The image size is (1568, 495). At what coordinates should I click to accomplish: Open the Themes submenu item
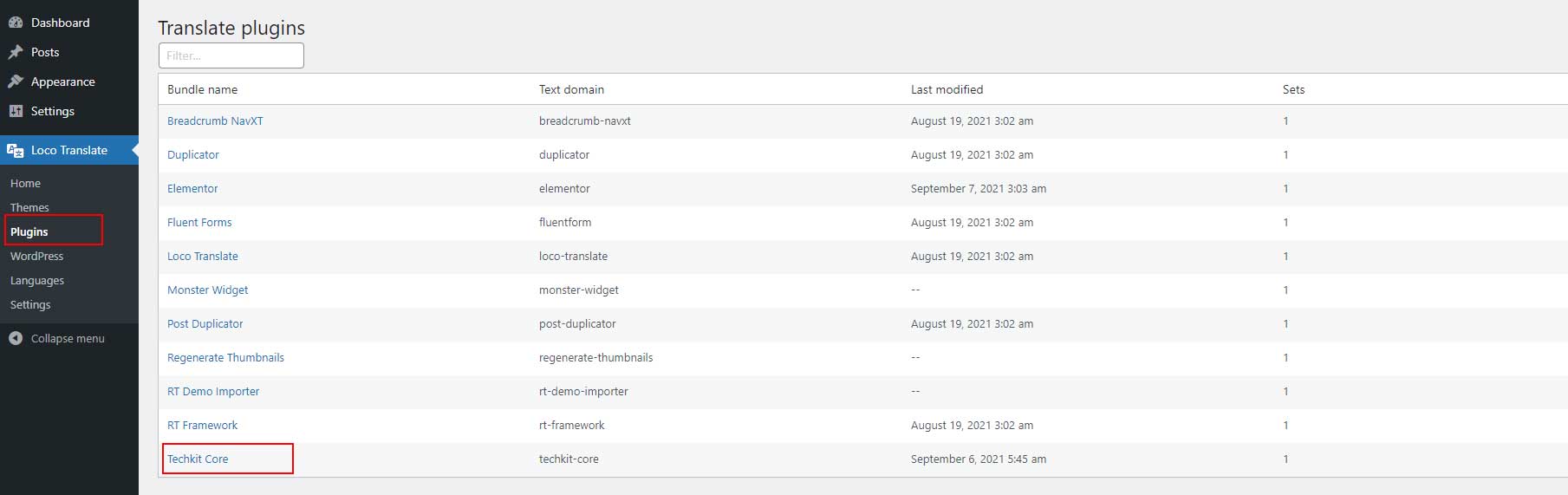click(29, 207)
